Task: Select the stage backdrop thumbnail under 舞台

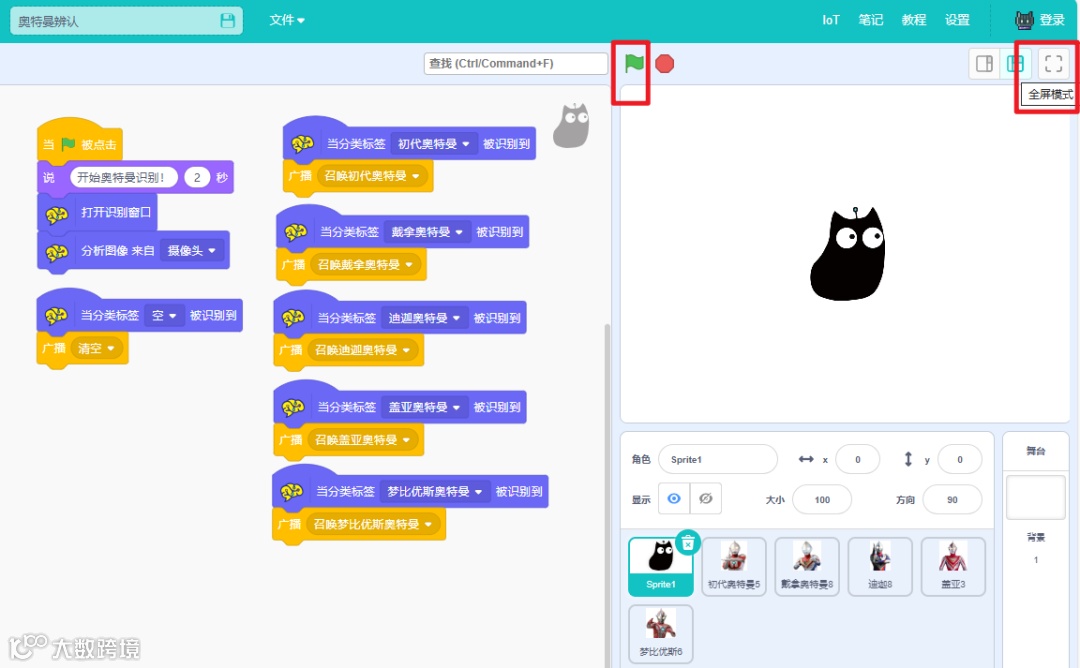Action: click(x=1036, y=497)
